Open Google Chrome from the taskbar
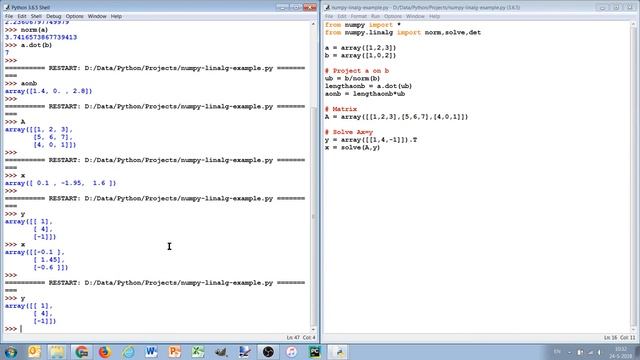 (x=81, y=352)
